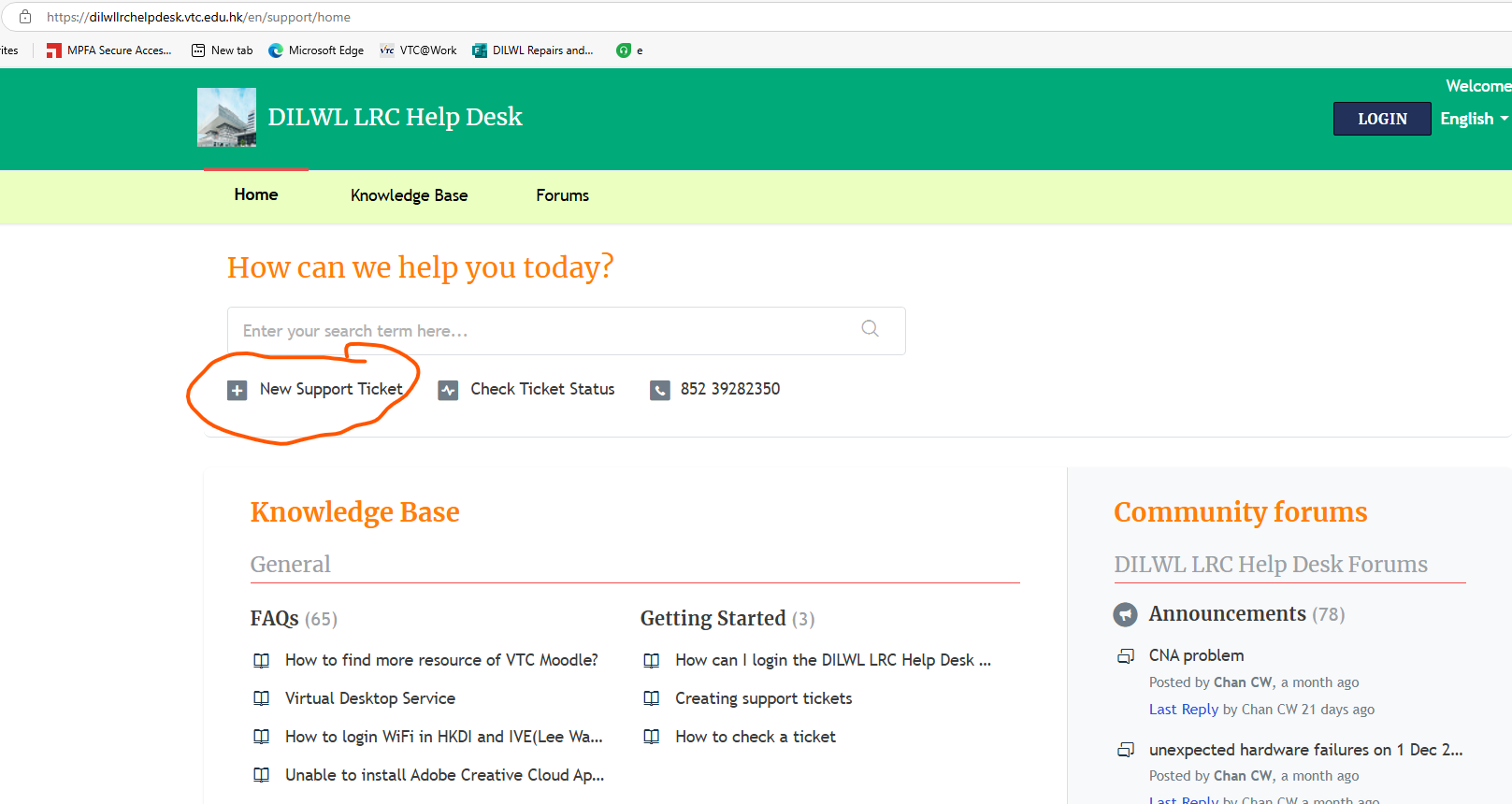The width and height of the screenshot is (1512, 804).
Task: Click the phone number 852 39282350
Action: [730, 389]
